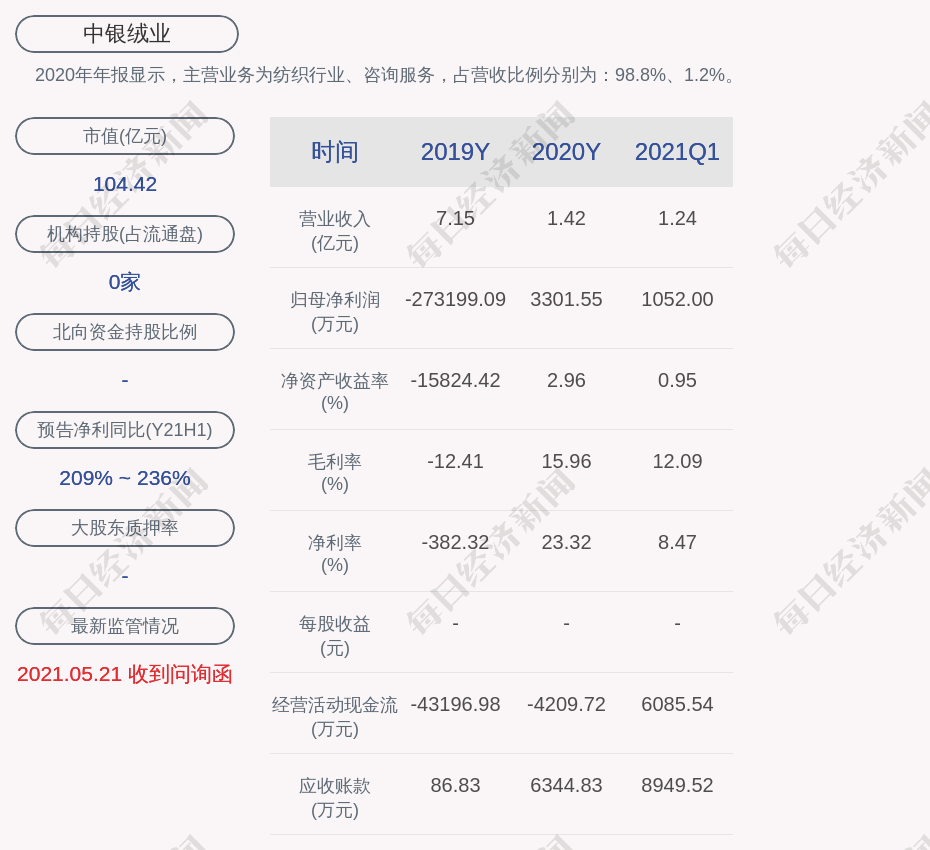930x850 pixels.
Task: Click the 2020Y column header
Action: coord(566,152)
